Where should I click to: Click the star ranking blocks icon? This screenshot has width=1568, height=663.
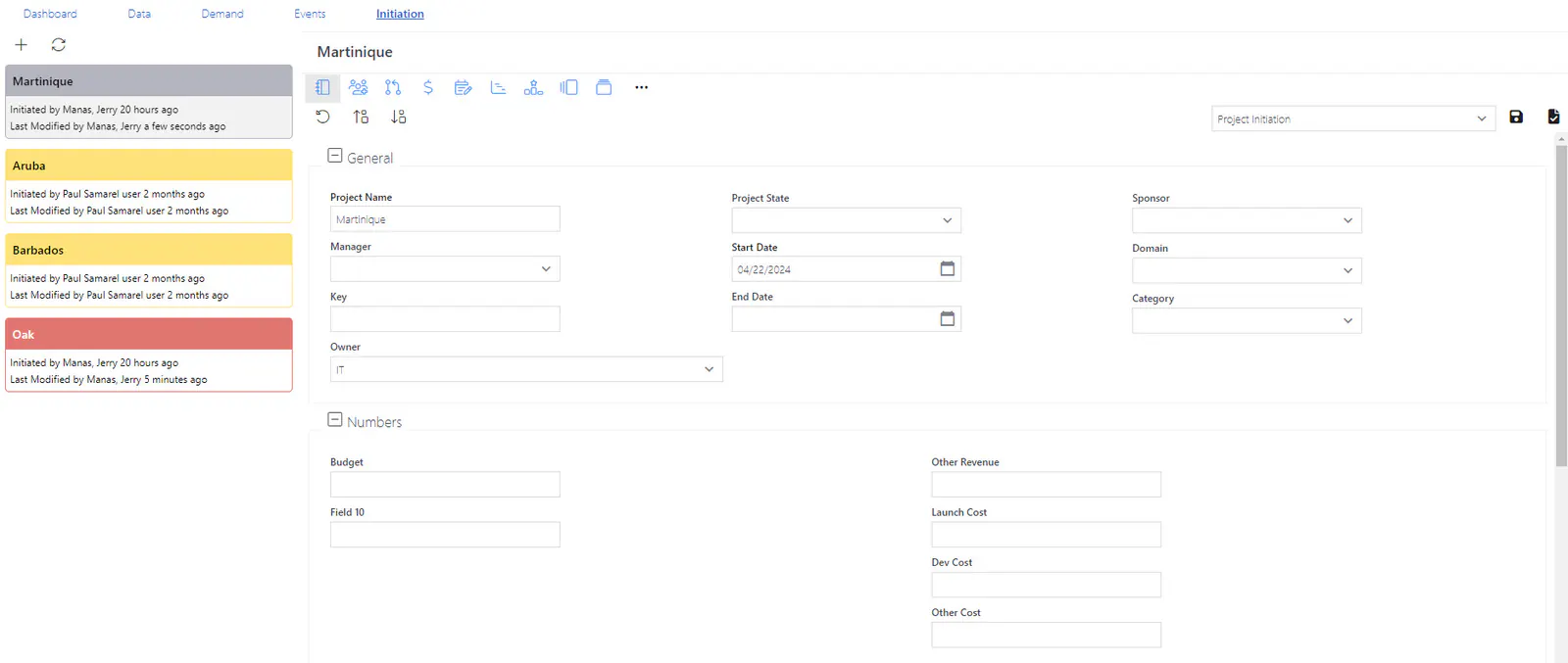[x=533, y=87]
